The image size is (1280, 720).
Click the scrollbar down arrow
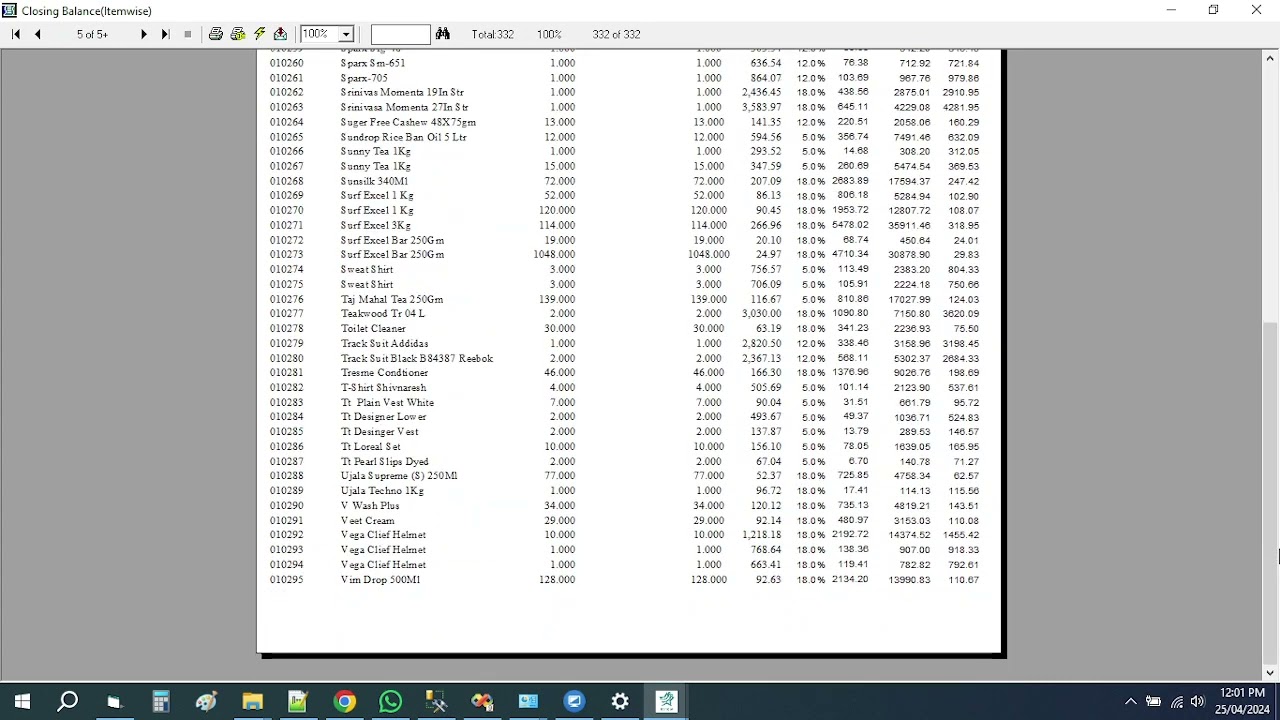pos(1270,673)
